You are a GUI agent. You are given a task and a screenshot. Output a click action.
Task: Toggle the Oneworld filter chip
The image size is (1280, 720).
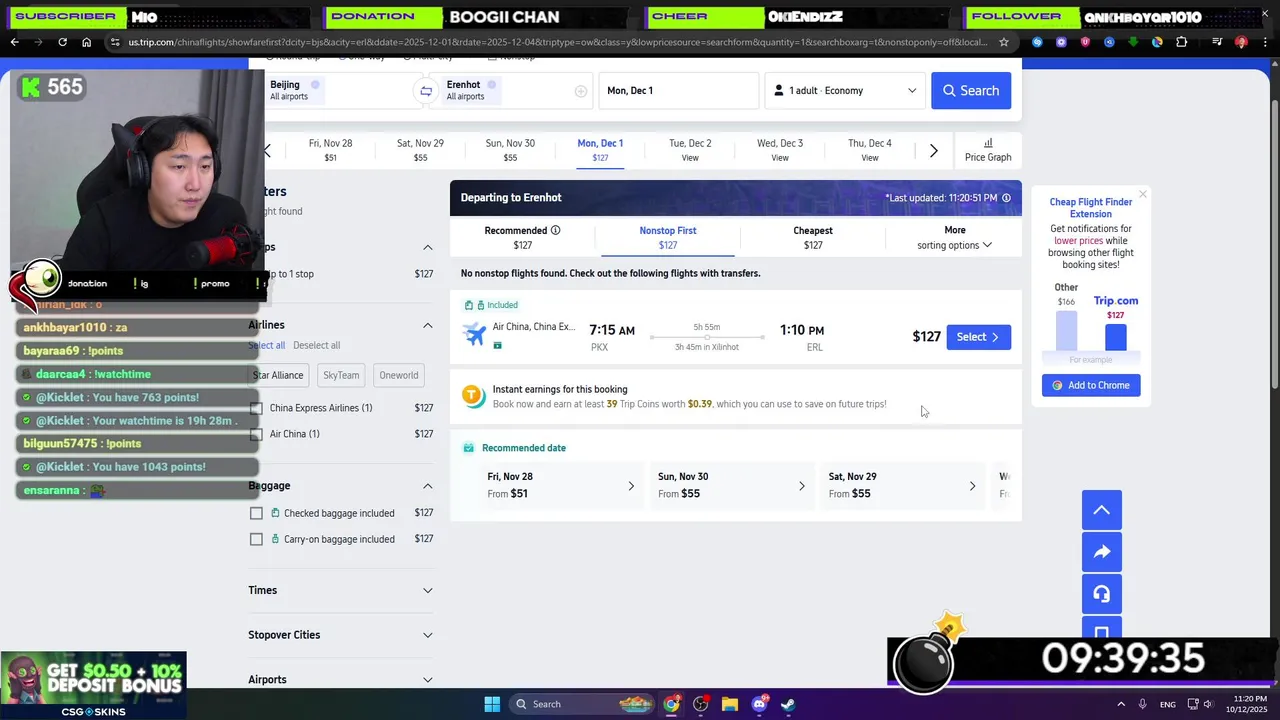[x=398, y=375]
